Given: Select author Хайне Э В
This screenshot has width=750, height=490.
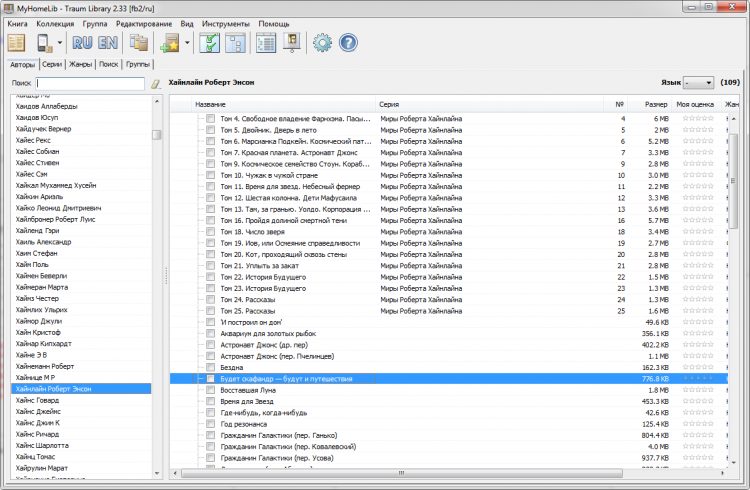Looking at the screenshot, I should pyautogui.click(x=31, y=355).
